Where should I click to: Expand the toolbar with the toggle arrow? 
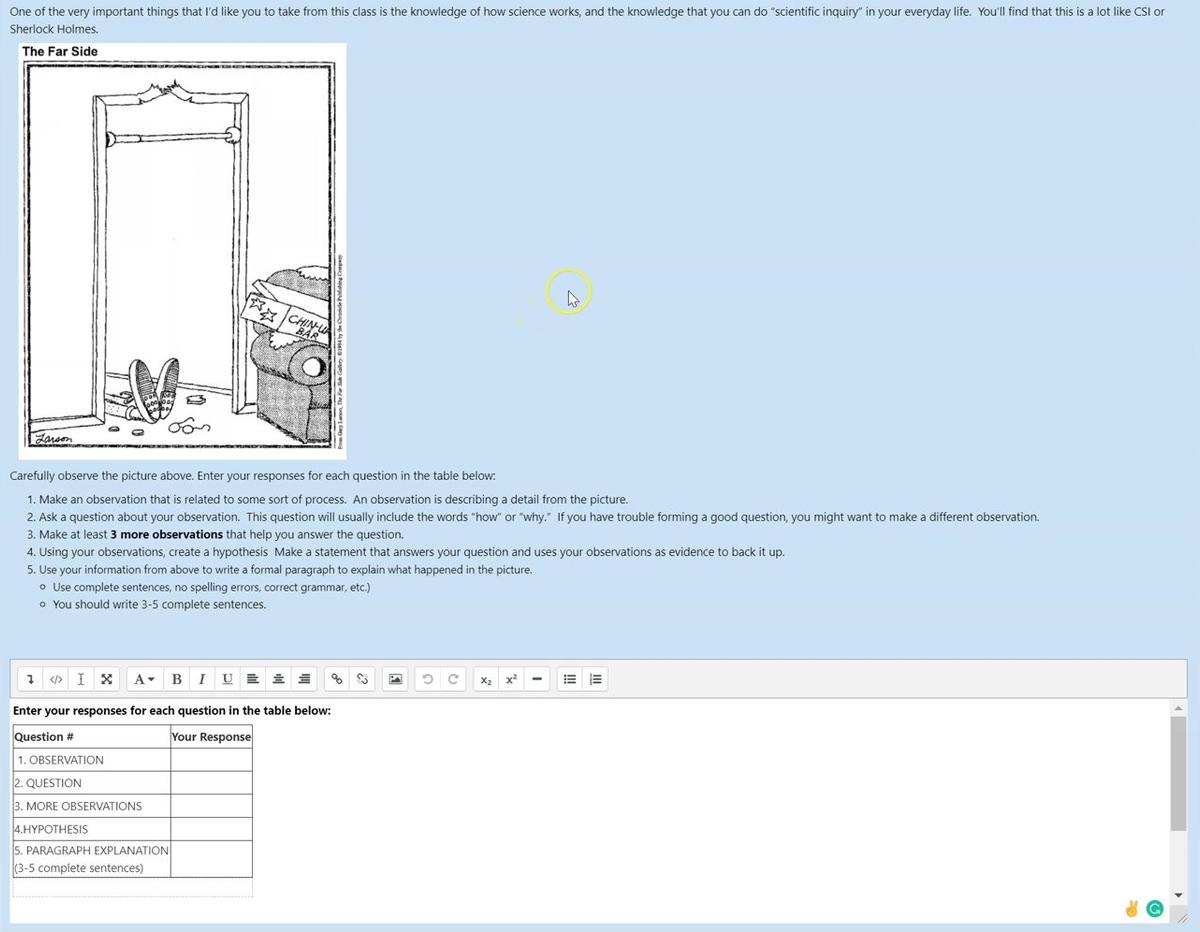(x=31, y=679)
